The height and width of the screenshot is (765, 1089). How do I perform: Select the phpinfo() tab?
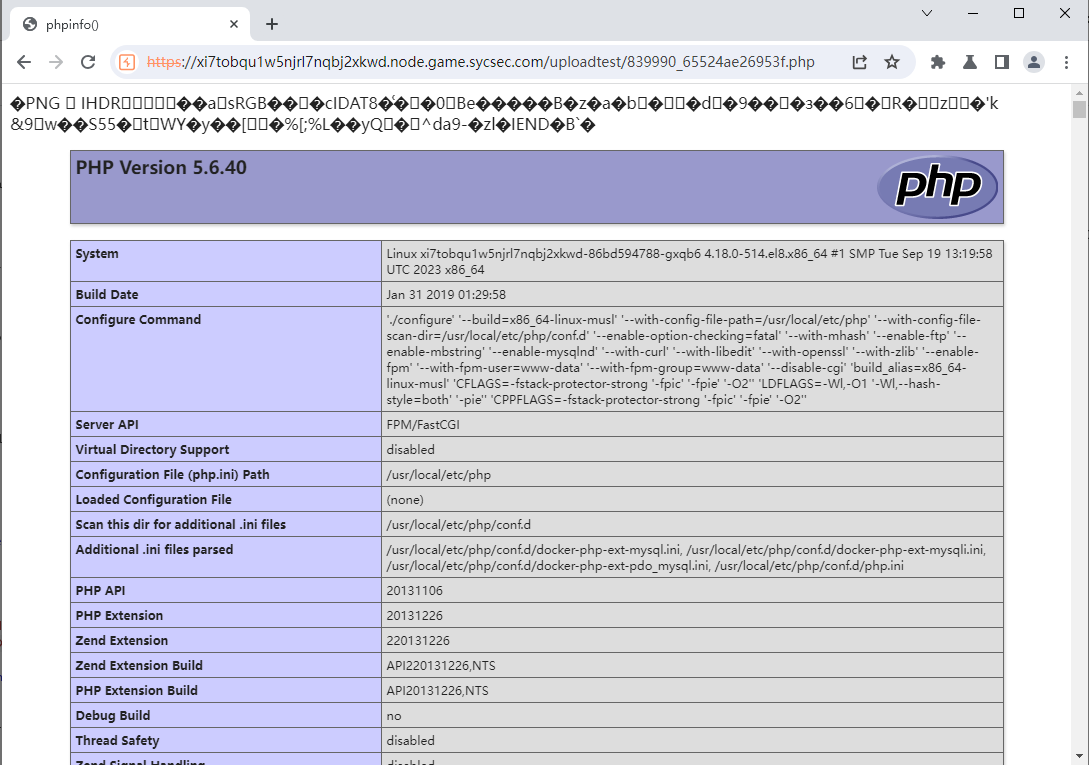(130, 24)
